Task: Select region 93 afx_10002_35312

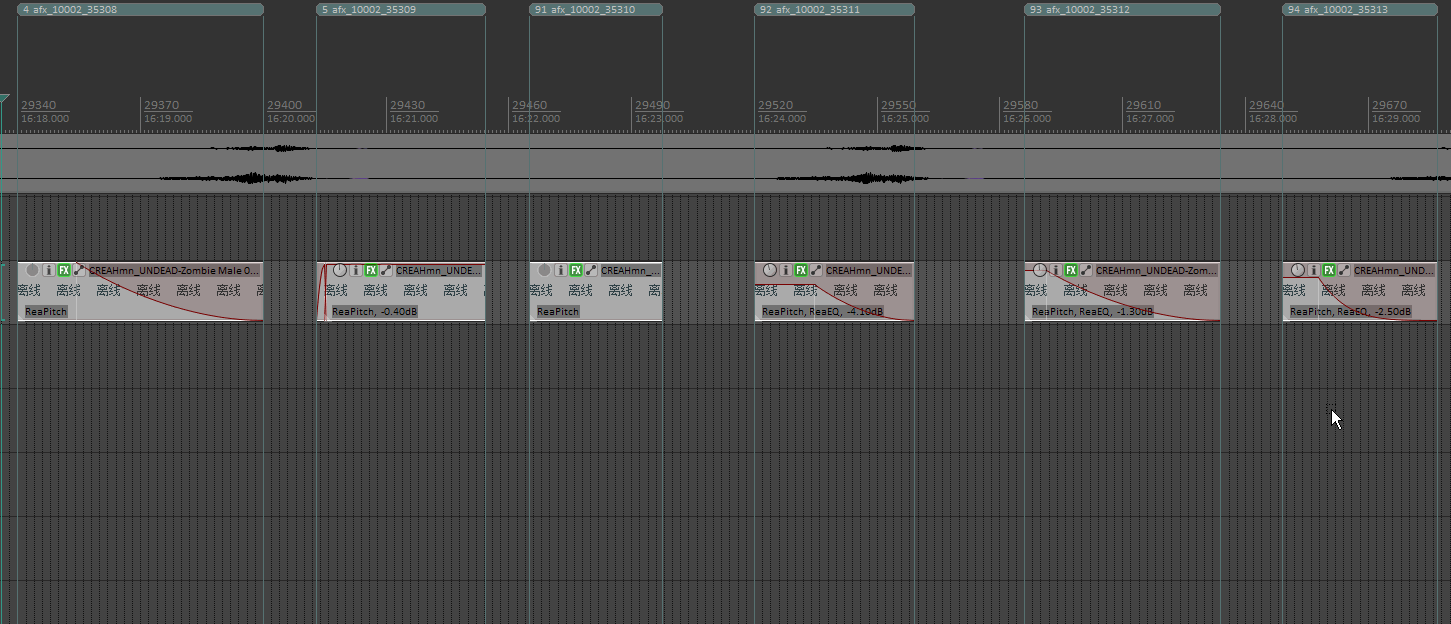Action: point(1122,9)
